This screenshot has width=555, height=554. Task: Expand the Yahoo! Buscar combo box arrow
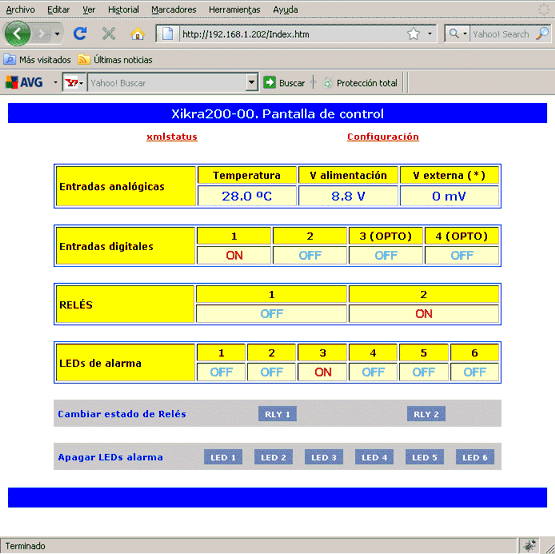(x=251, y=83)
